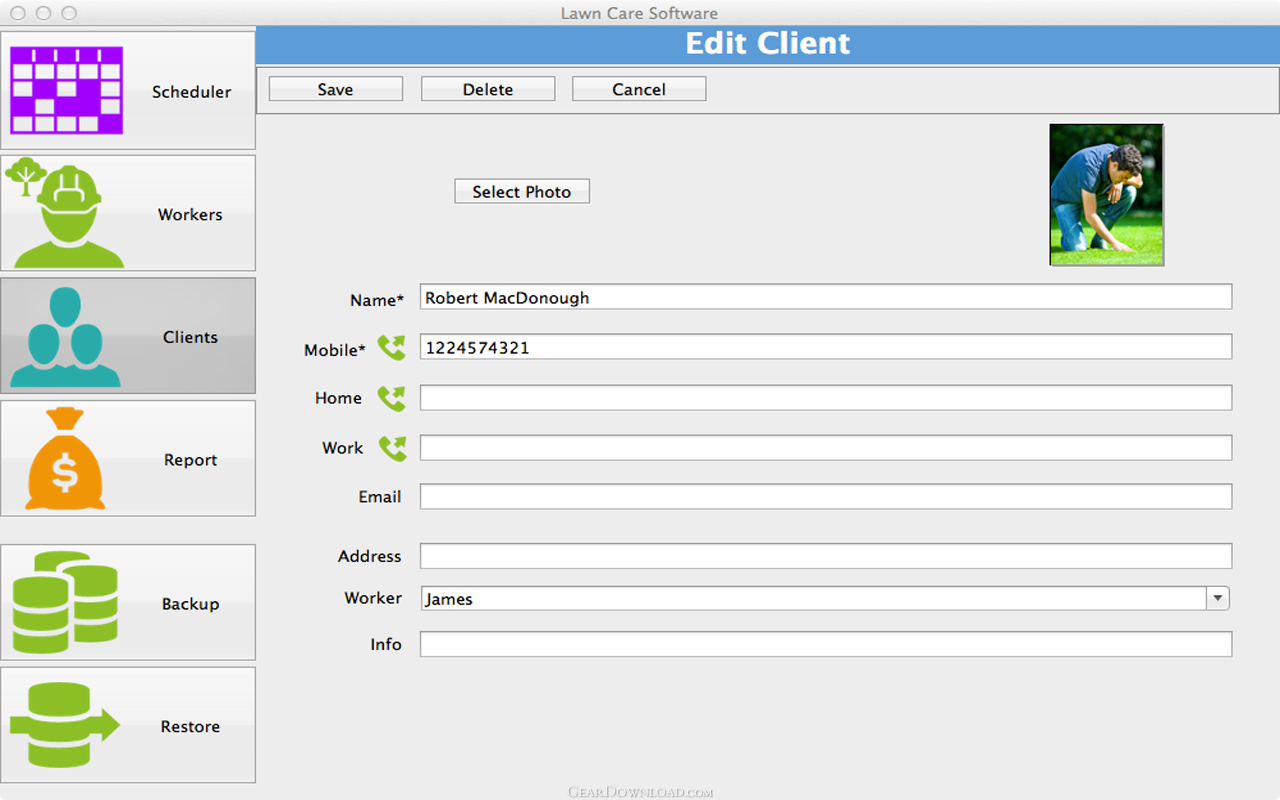Image resolution: width=1280 pixels, height=800 pixels.
Task: Select the Clients section label
Action: click(190, 337)
